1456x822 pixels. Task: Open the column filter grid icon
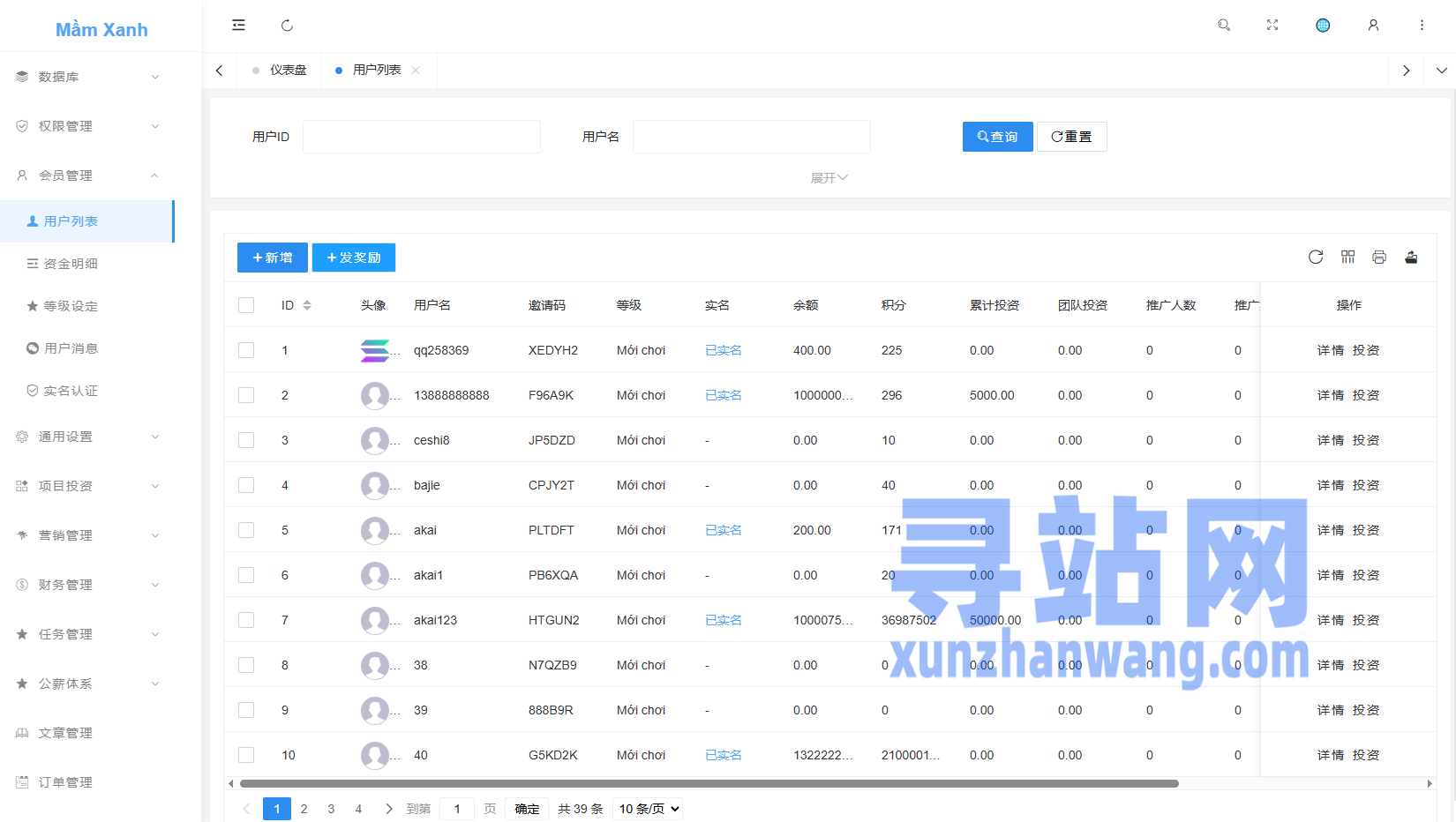point(1347,257)
